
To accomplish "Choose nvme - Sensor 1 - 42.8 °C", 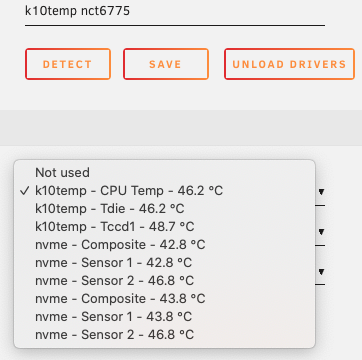I will coord(164,263).
